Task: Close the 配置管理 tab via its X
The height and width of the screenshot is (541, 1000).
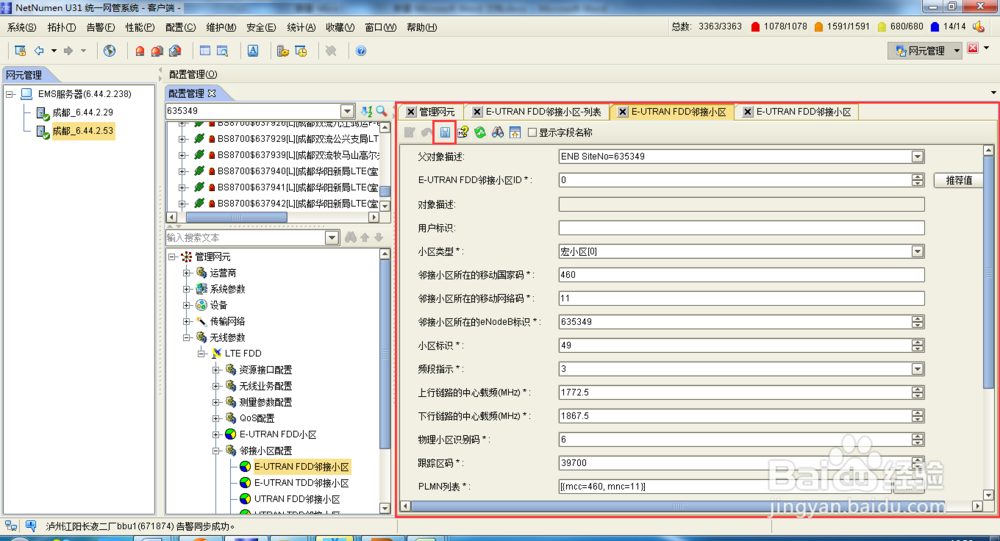Action: (x=212, y=93)
